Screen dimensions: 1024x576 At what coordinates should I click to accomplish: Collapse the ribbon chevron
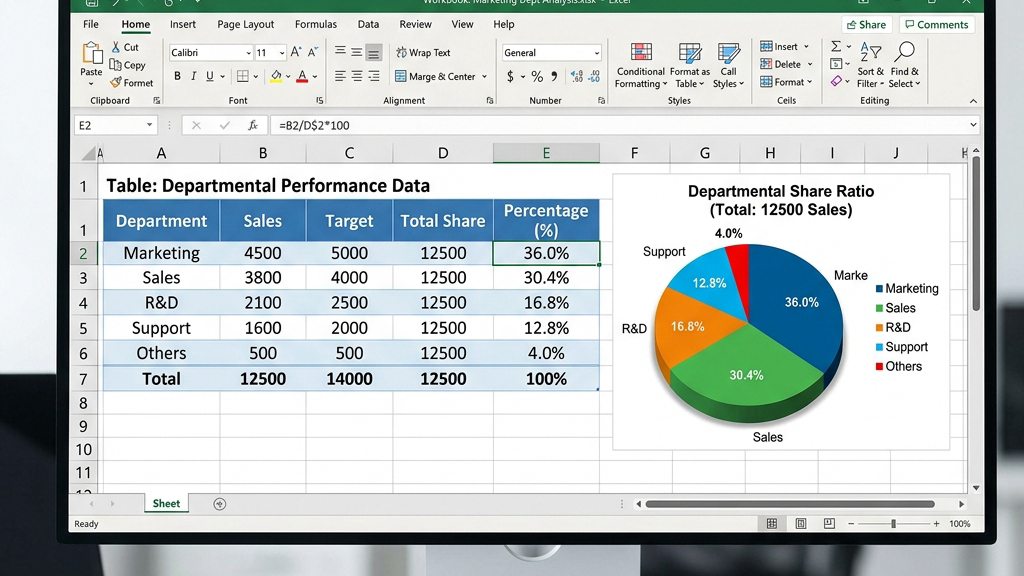(973, 101)
